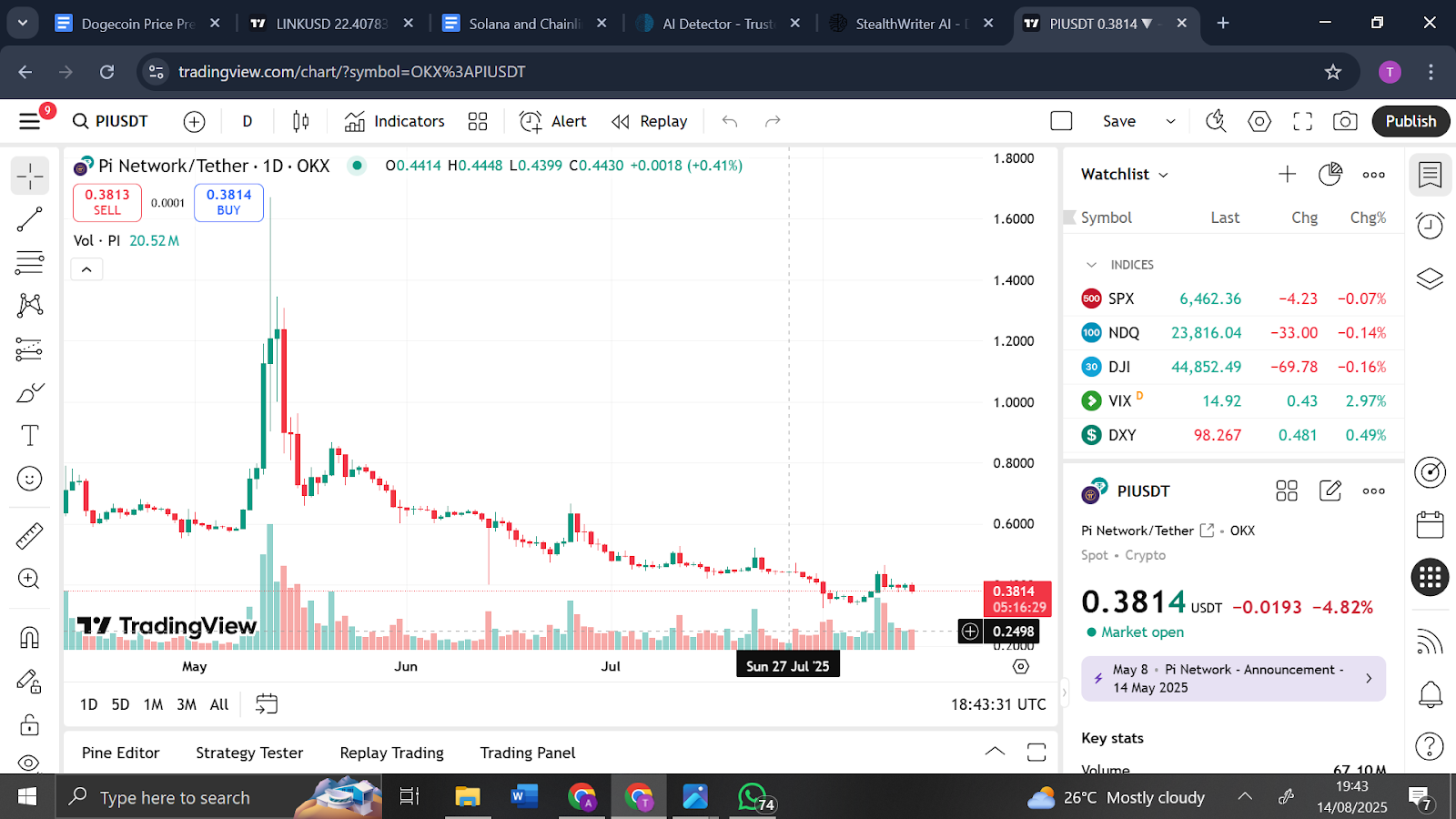Select the Text annotation tool
The height and width of the screenshot is (819, 1456).
29,436
